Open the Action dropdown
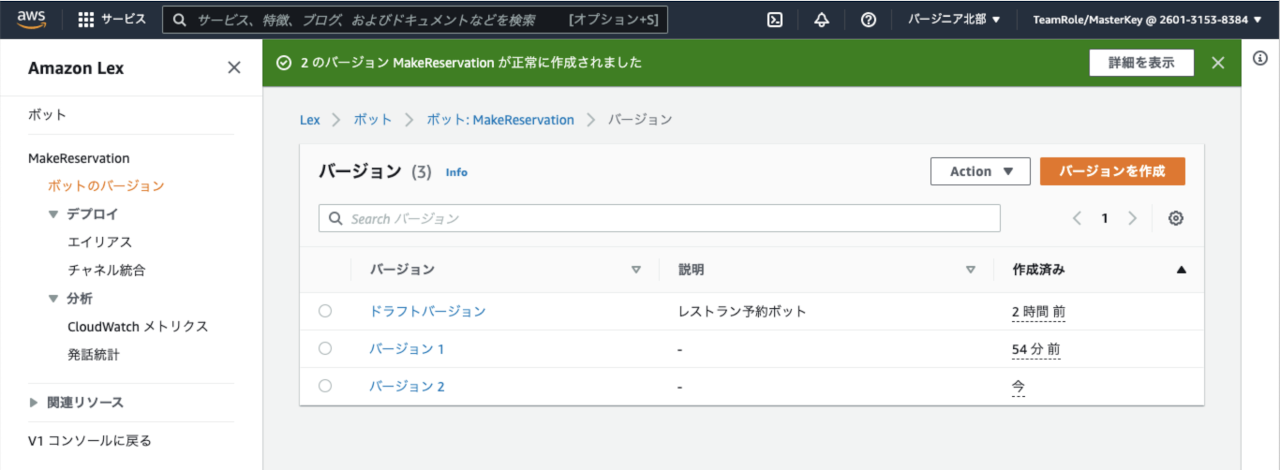Image resolution: width=1280 pixels, height=470 pixels. [980, 171]
